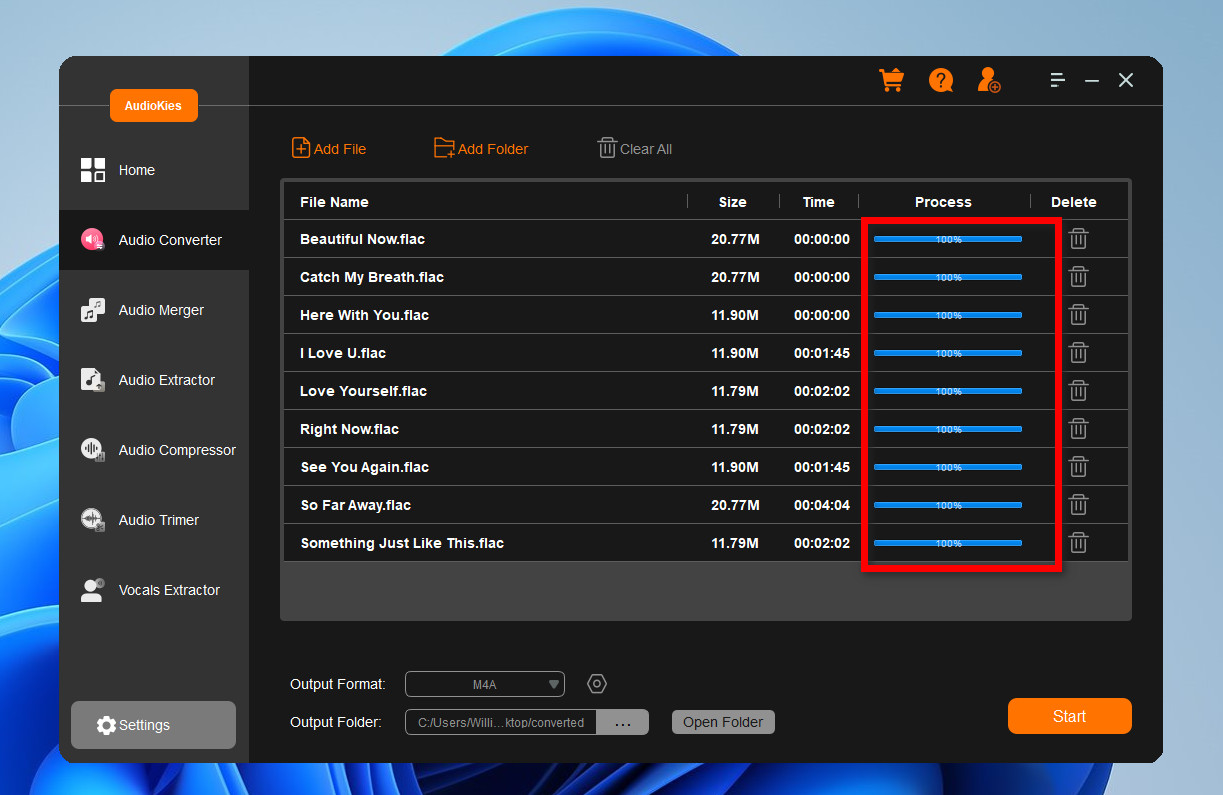This screenshot has width=1223, height=795.
Task: Select the Love Yourself.flac file name
Action: pos(363,391)
